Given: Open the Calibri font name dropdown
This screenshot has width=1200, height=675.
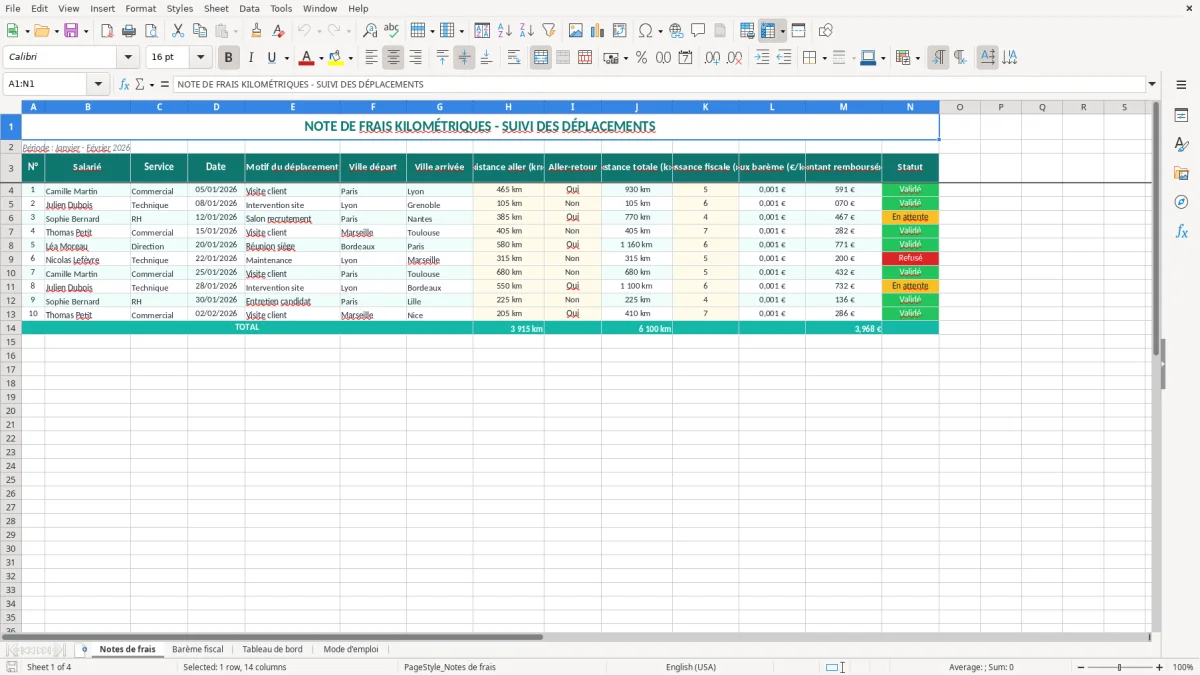Looking at the screenshot, I should click(x=128, y=58).
